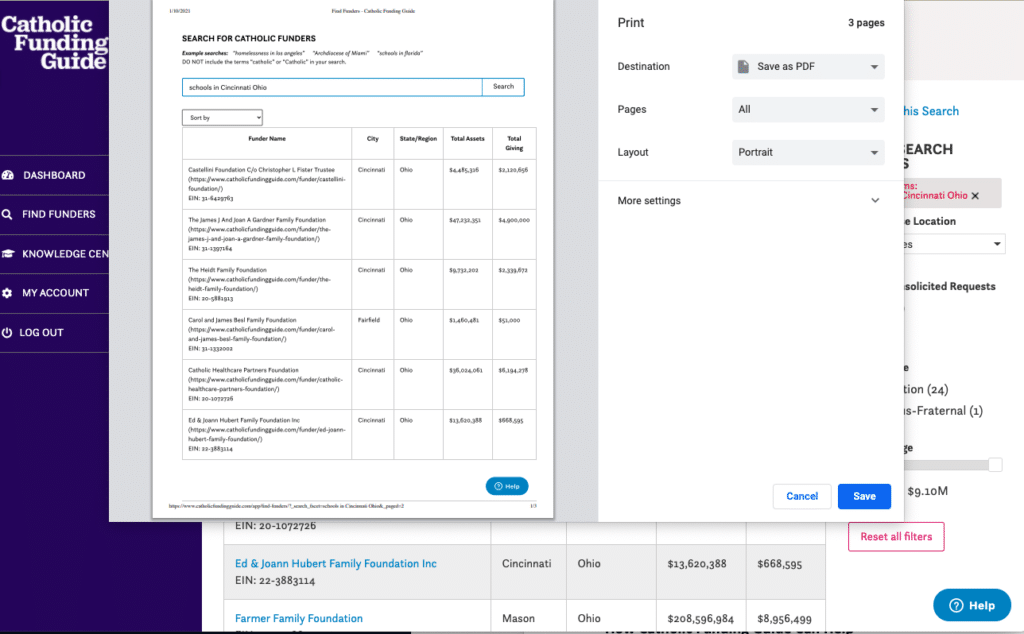Click Carol and James Besl Family Foundation row

tap(359, 334)
